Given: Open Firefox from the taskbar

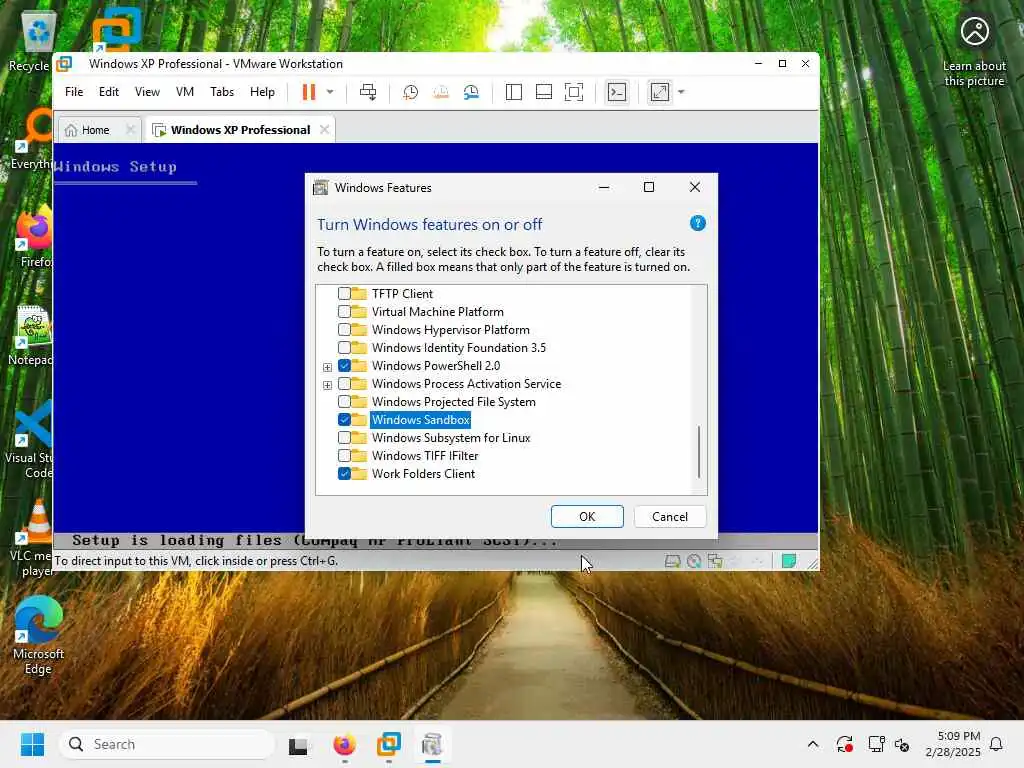Looking at the screenshot, I should [344, 744].
